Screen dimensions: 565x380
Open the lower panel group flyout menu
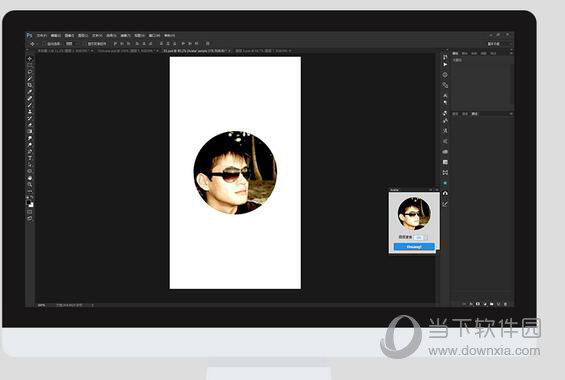(x=511, y=114)
